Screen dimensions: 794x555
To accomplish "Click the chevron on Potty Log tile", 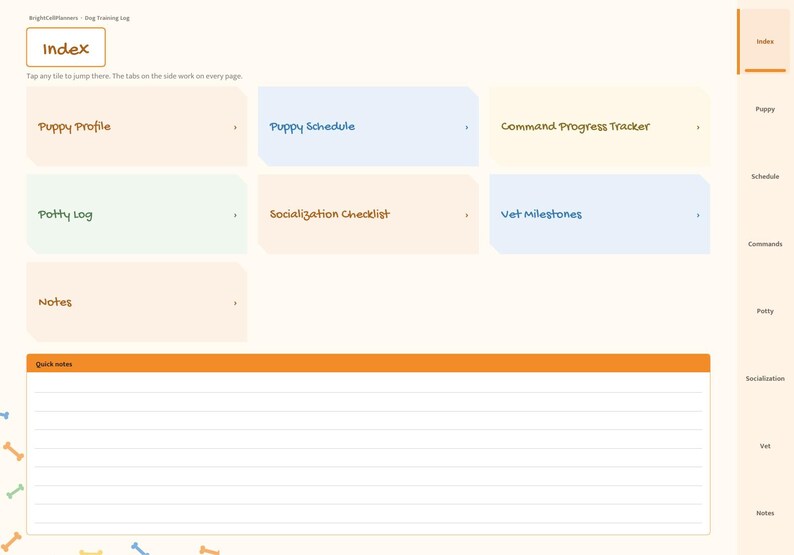I will click(235, 215).
